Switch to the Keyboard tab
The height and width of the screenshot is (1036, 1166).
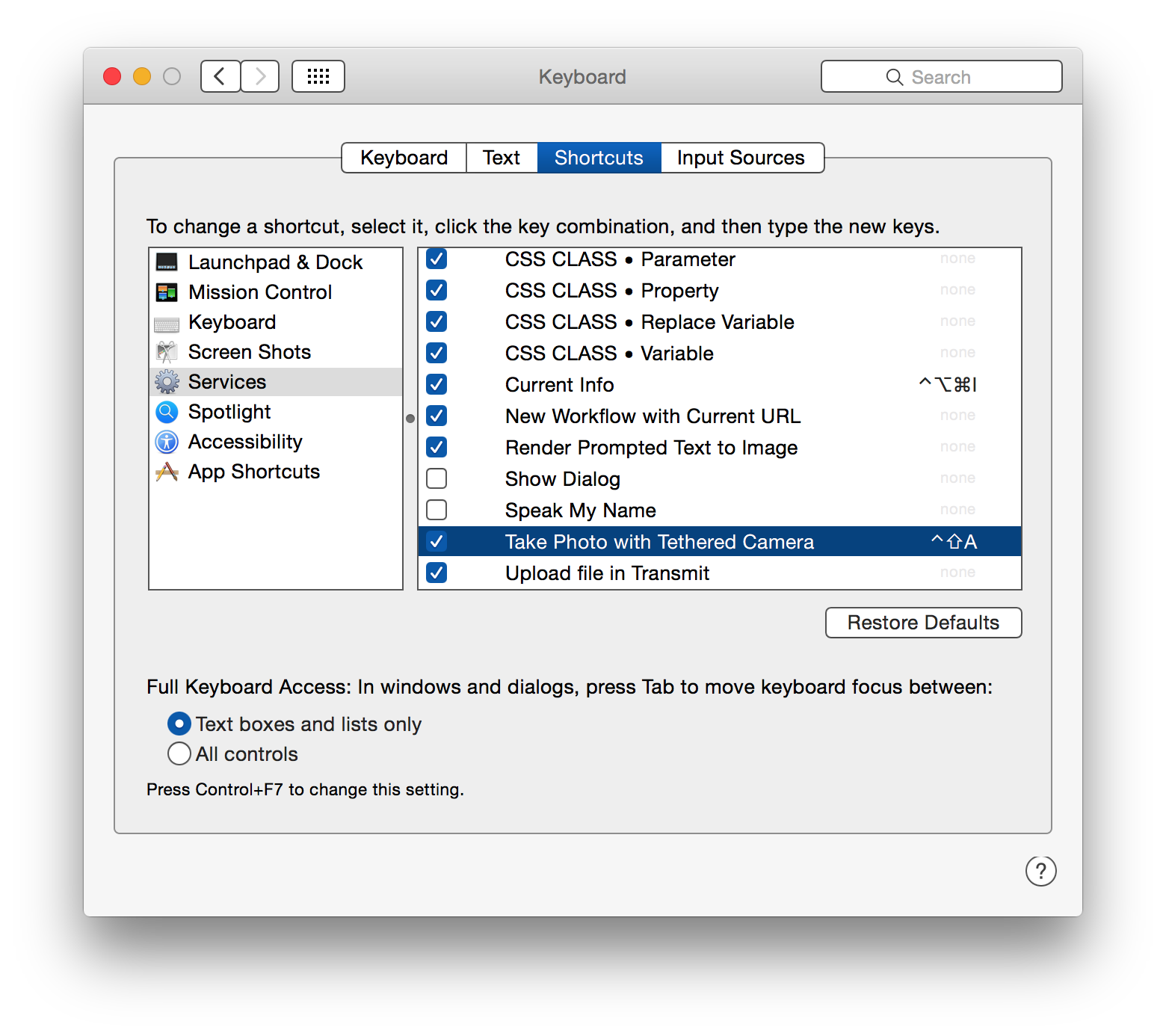coord(404,158)
